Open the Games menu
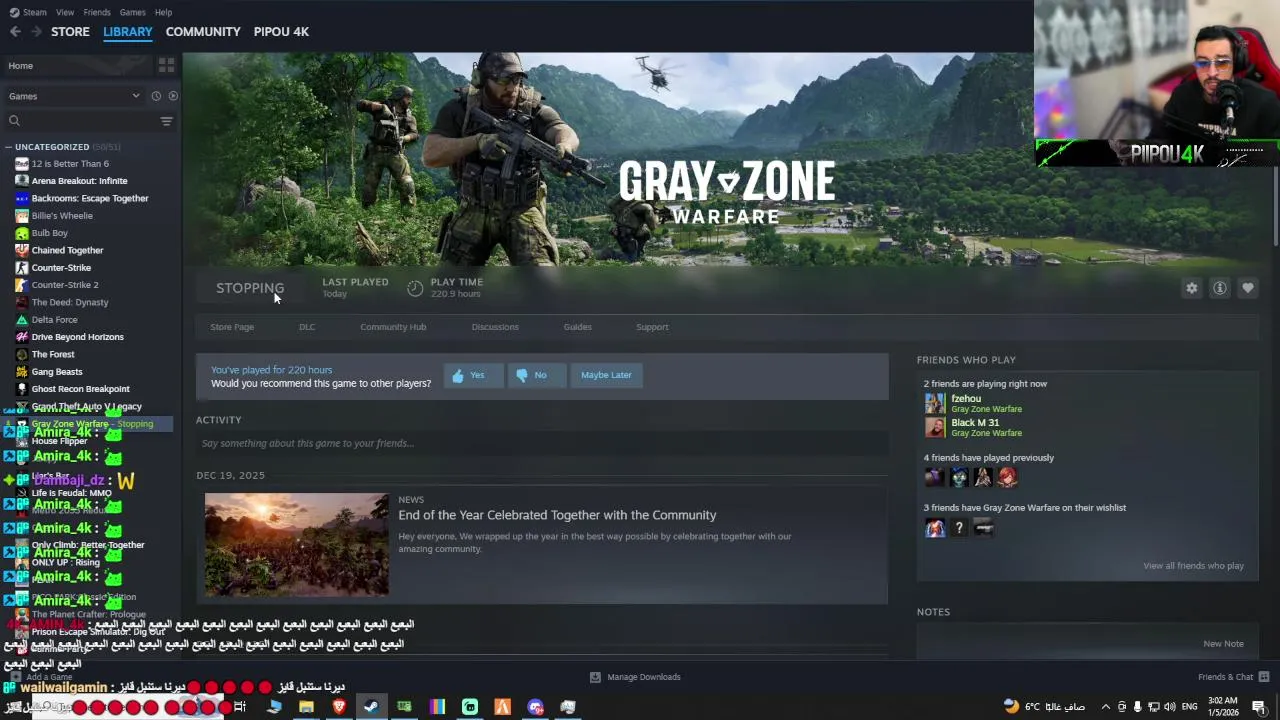Screen dimensions: 1280x720 click(x=132, y=12)
